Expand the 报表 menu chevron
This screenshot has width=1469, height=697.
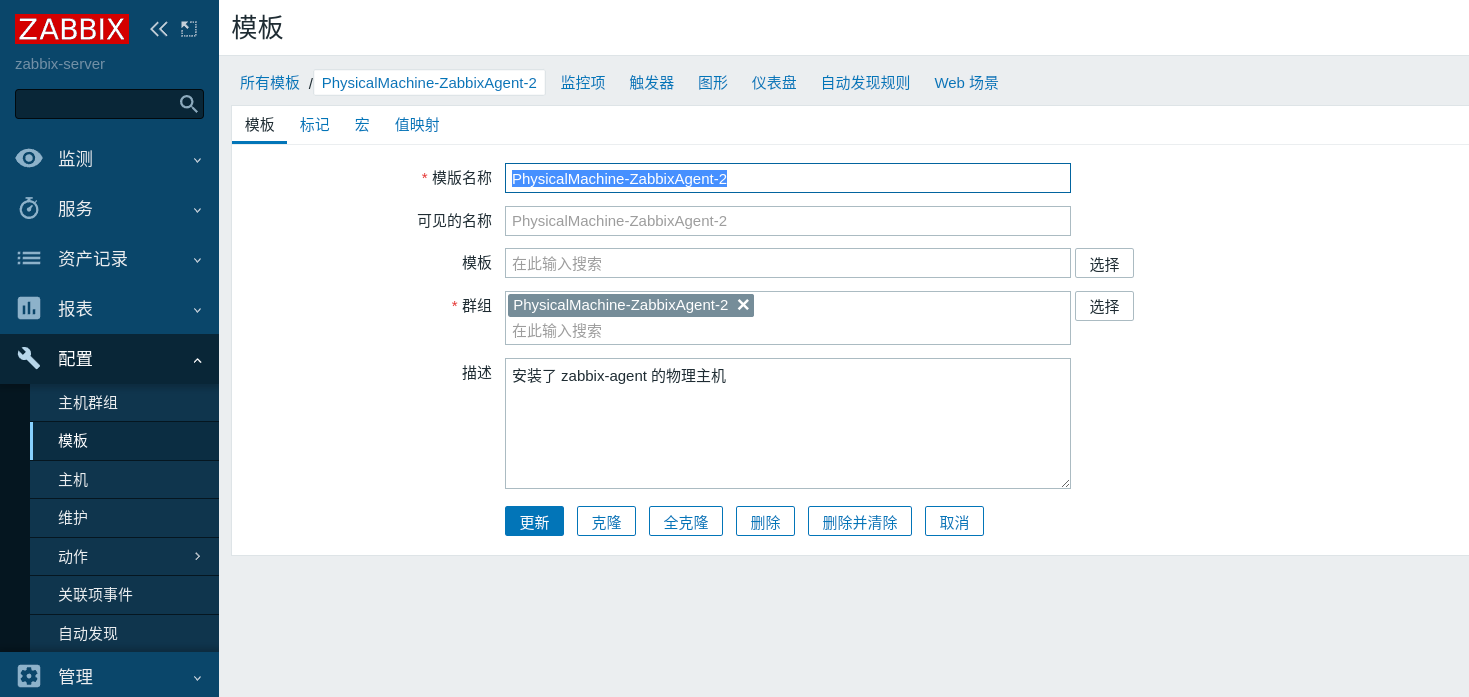(x=197, y=309)
